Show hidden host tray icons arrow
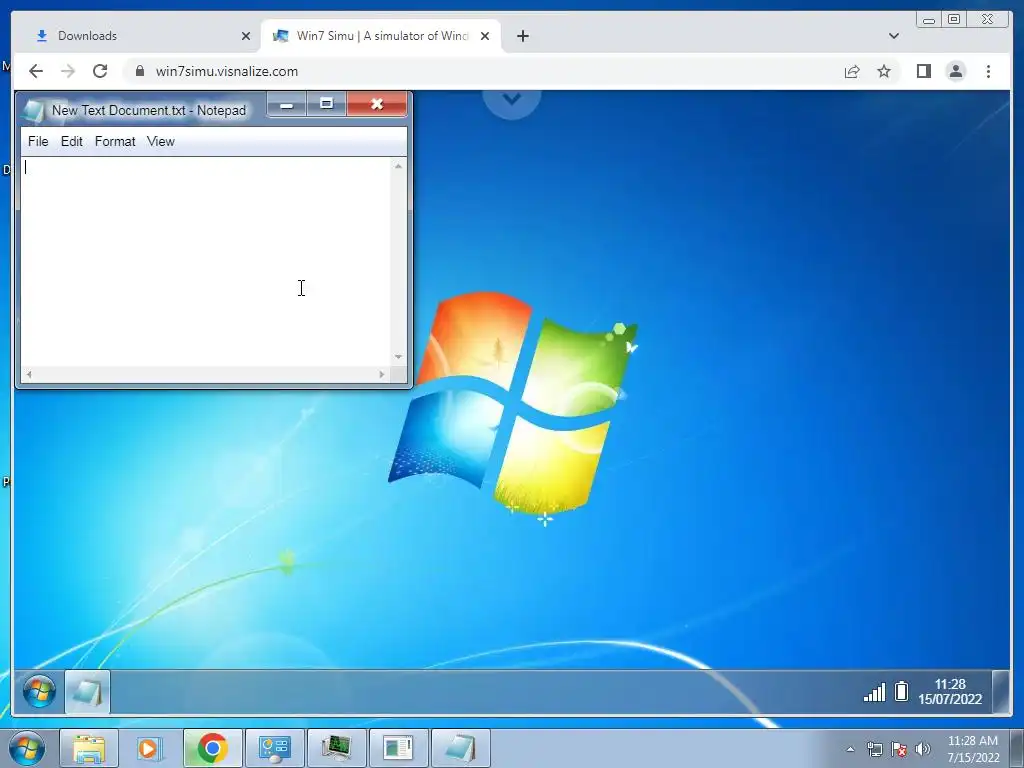 tap(850, 749)
